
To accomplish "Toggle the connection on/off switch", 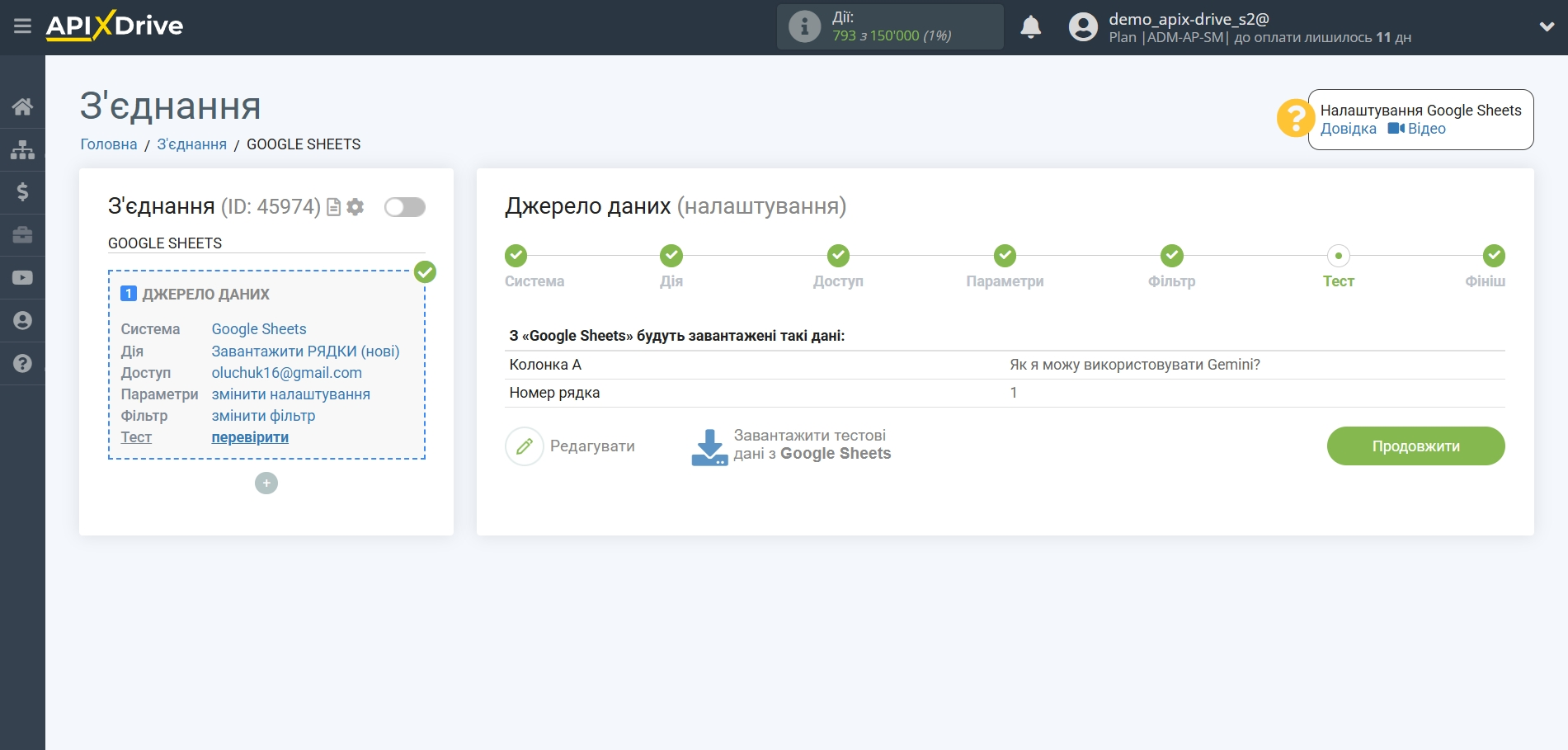I will pos(405,207).
